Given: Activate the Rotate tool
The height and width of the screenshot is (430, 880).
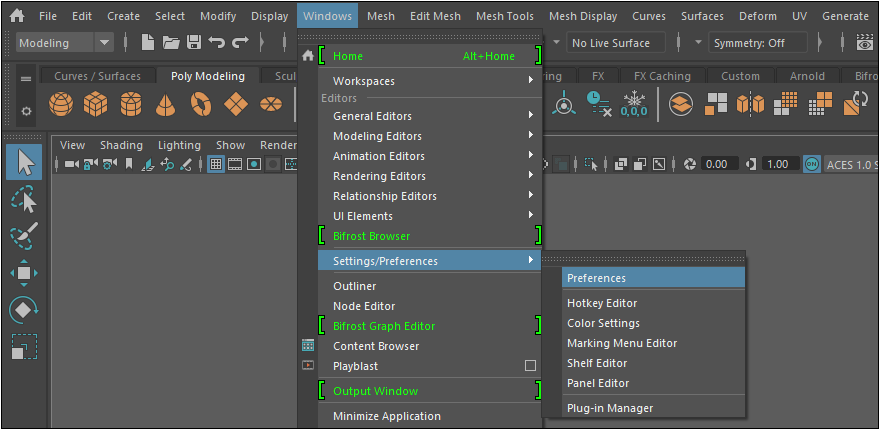Looking at the screenshot, I should 24,310.
